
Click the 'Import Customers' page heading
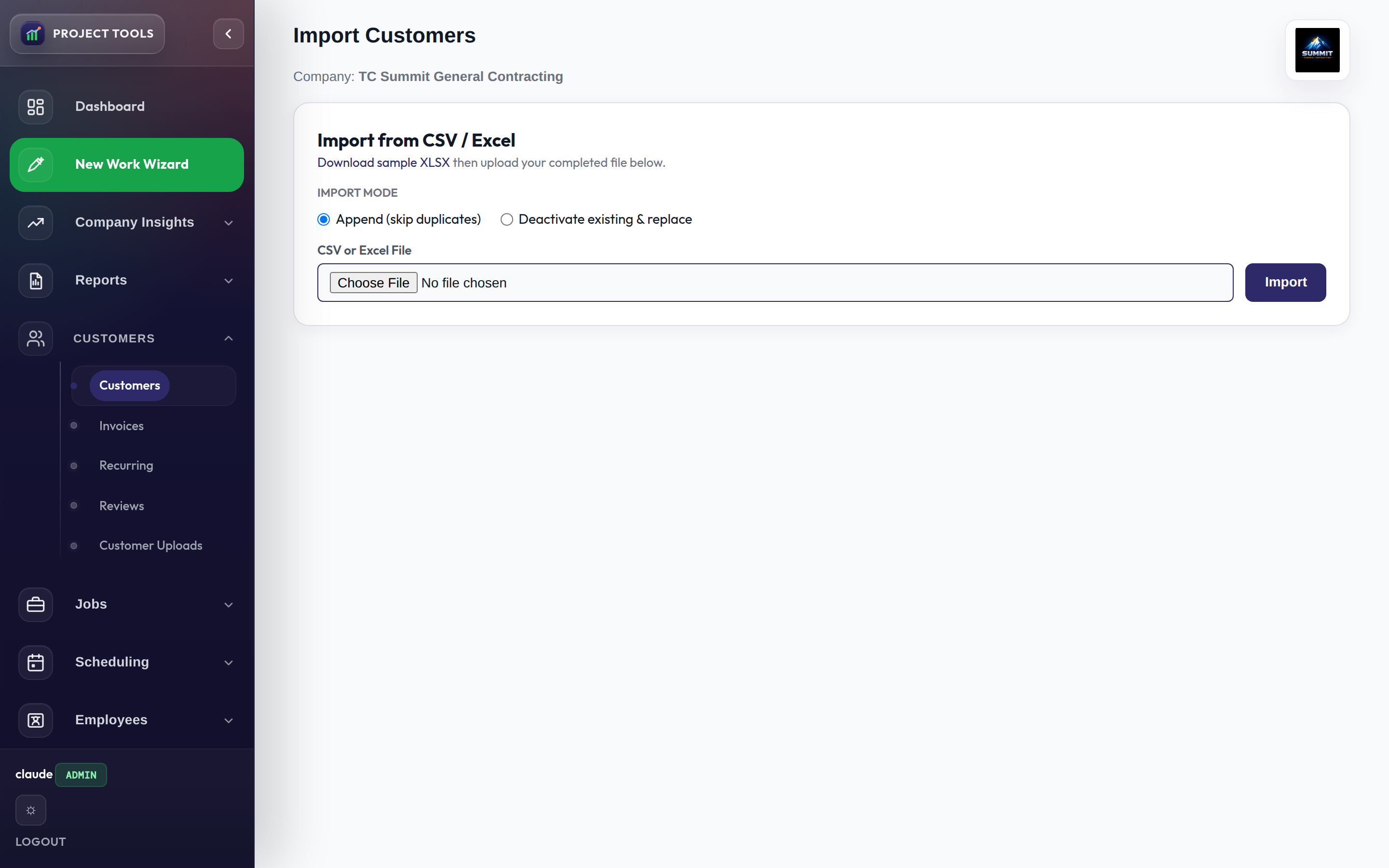coord(384,36)
